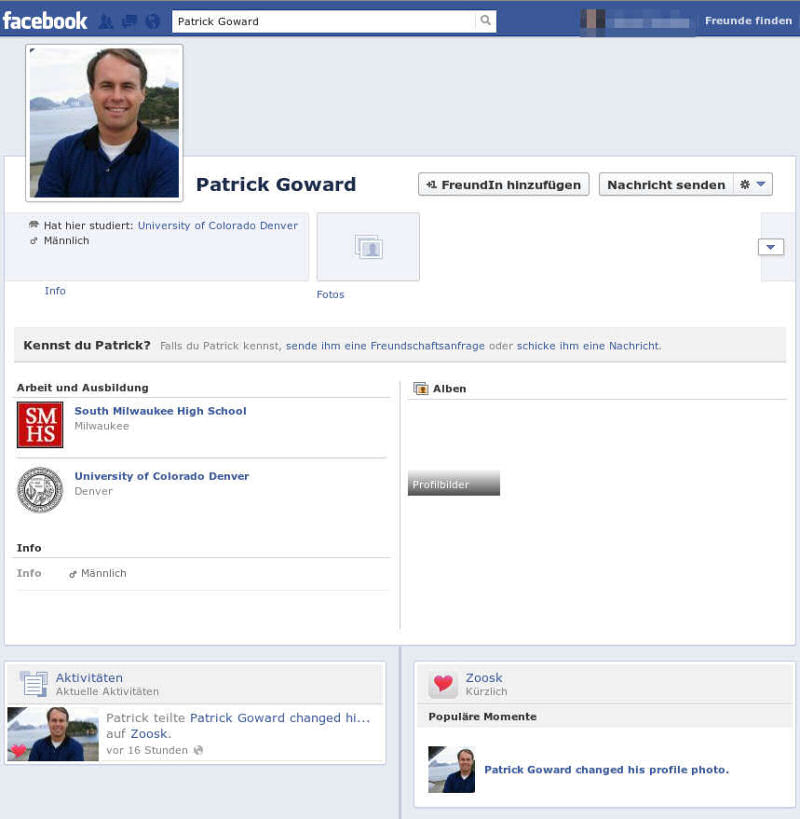800x819 pixels.
Task: Click the University of Colorado seal logo
Action: coord(40,490)
